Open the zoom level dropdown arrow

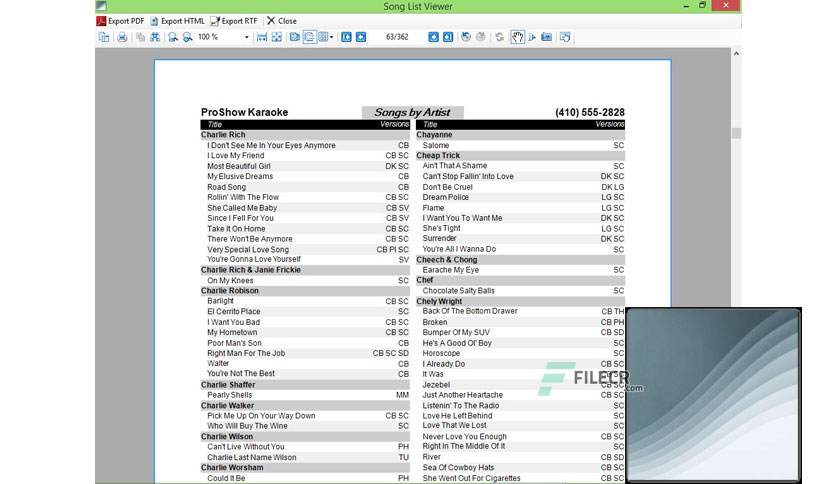coord(246,37)
